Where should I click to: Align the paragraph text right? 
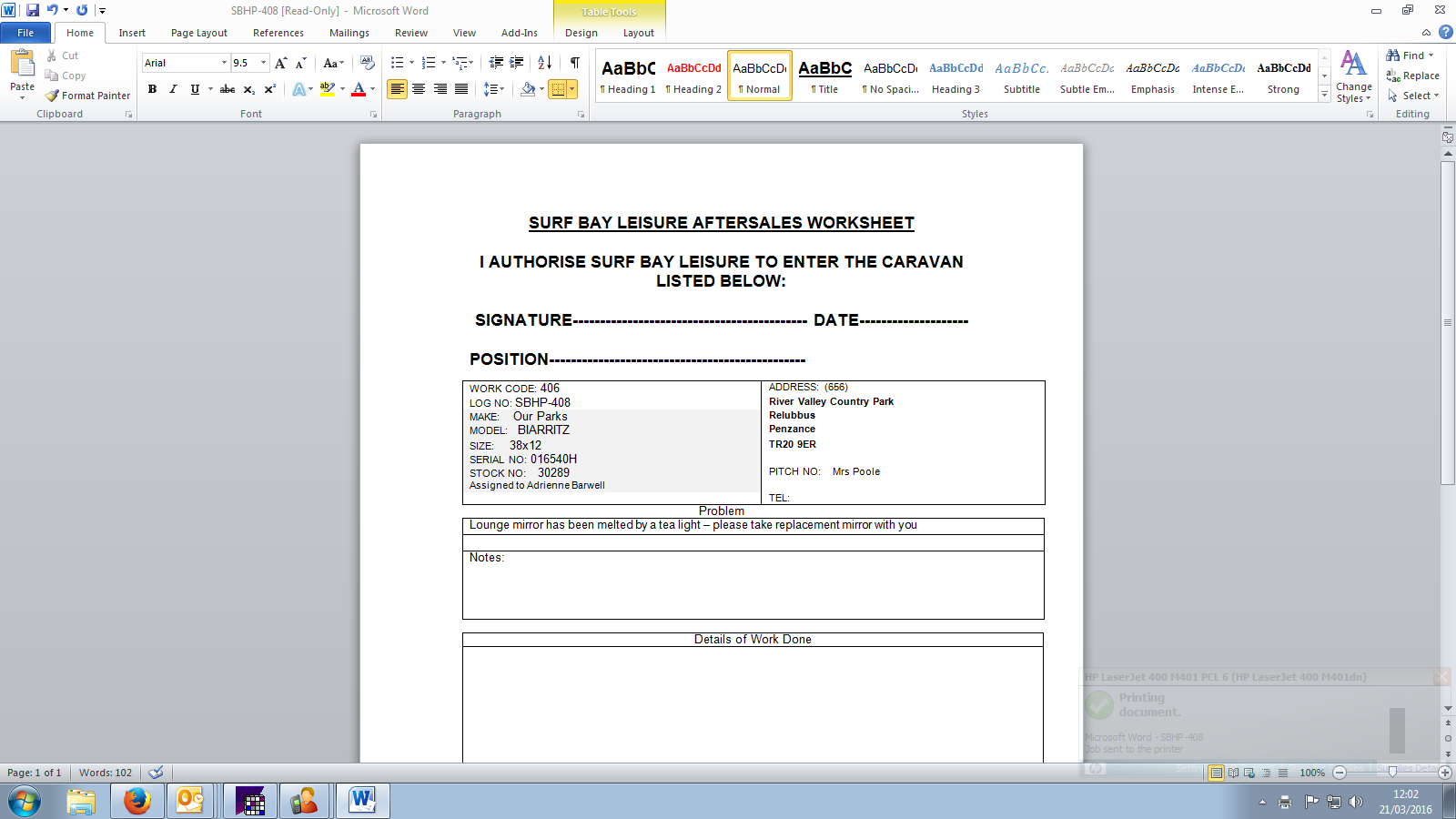coord(440,89)
